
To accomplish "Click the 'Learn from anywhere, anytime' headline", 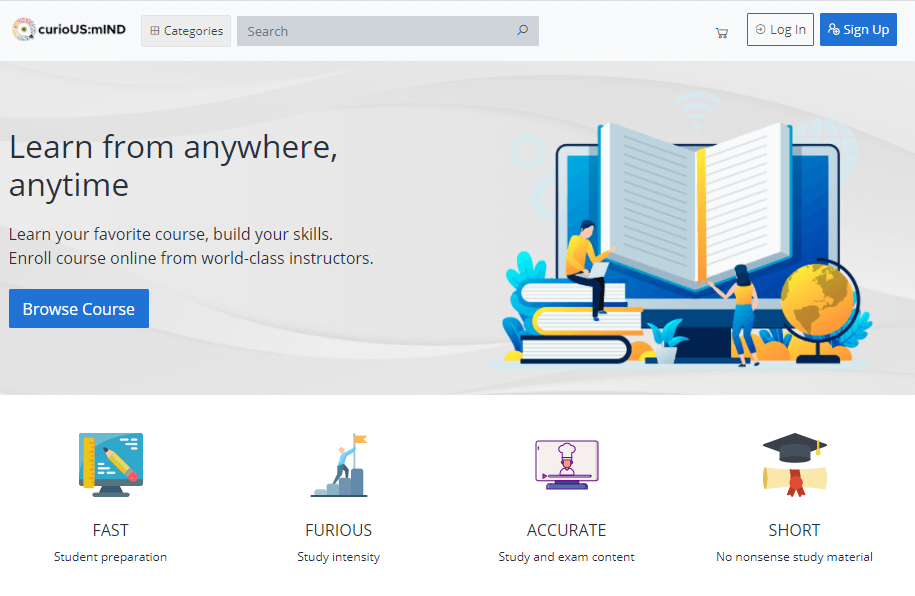I will (173, 166).
